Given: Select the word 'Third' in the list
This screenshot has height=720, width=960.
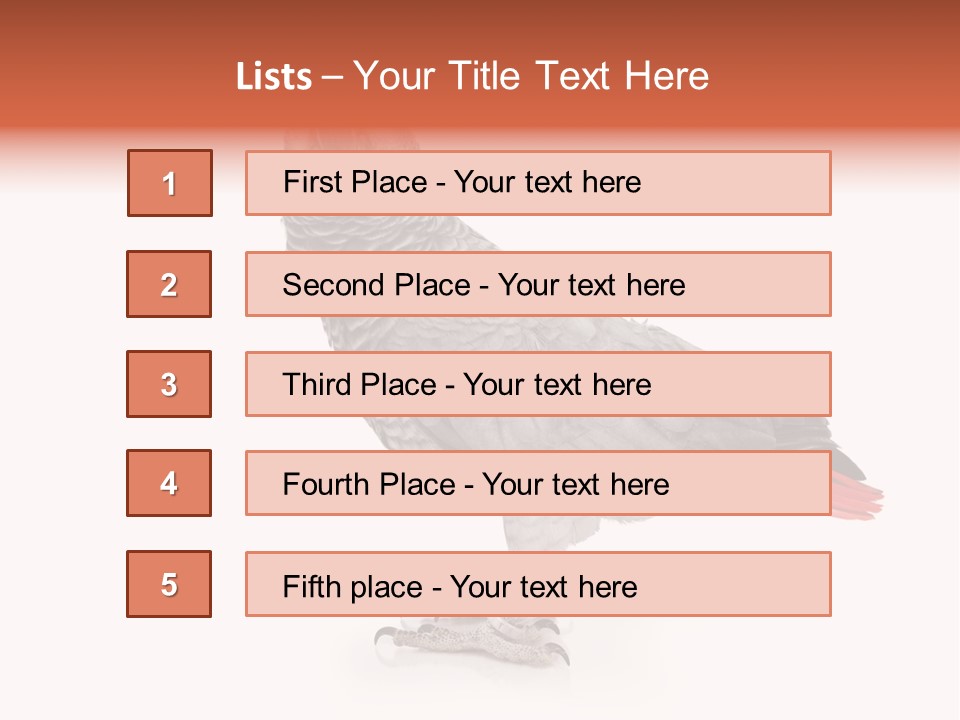Looking at the screenshot, I should tap(318, 385).
